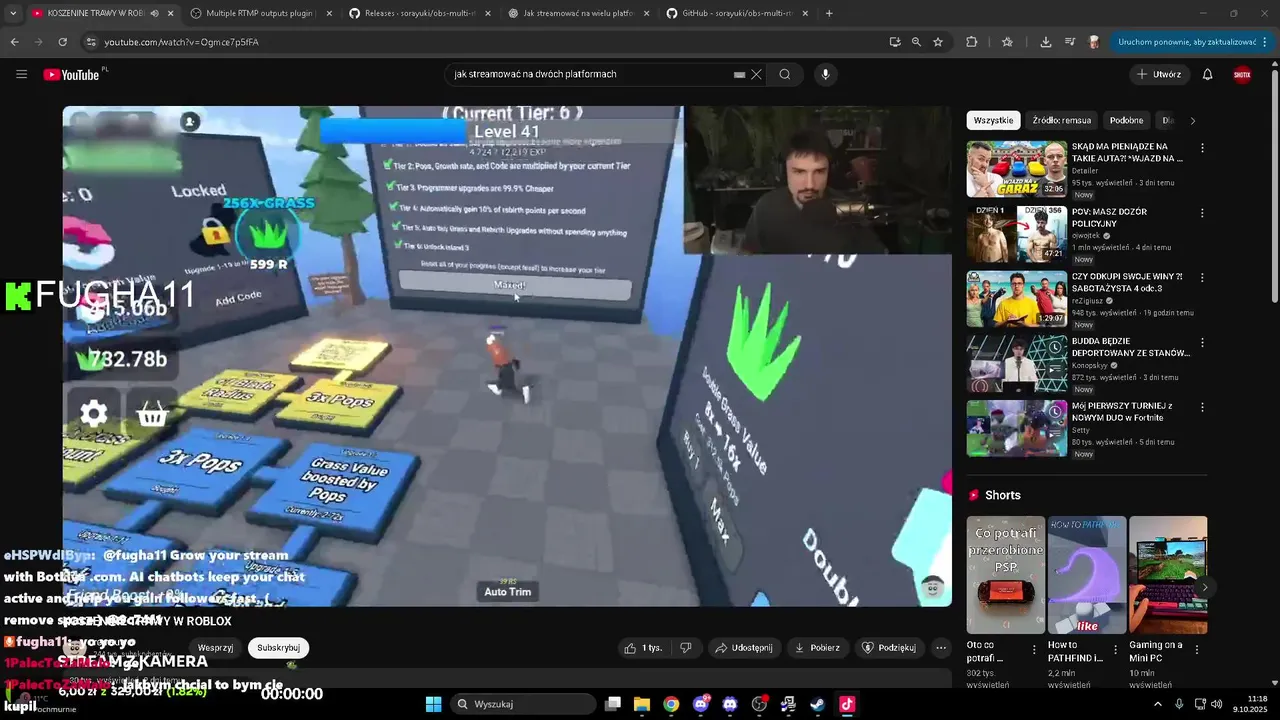Click the Udostępnij share button
The width and height of the screenshot is (1280, 720).
click(743, 648)
